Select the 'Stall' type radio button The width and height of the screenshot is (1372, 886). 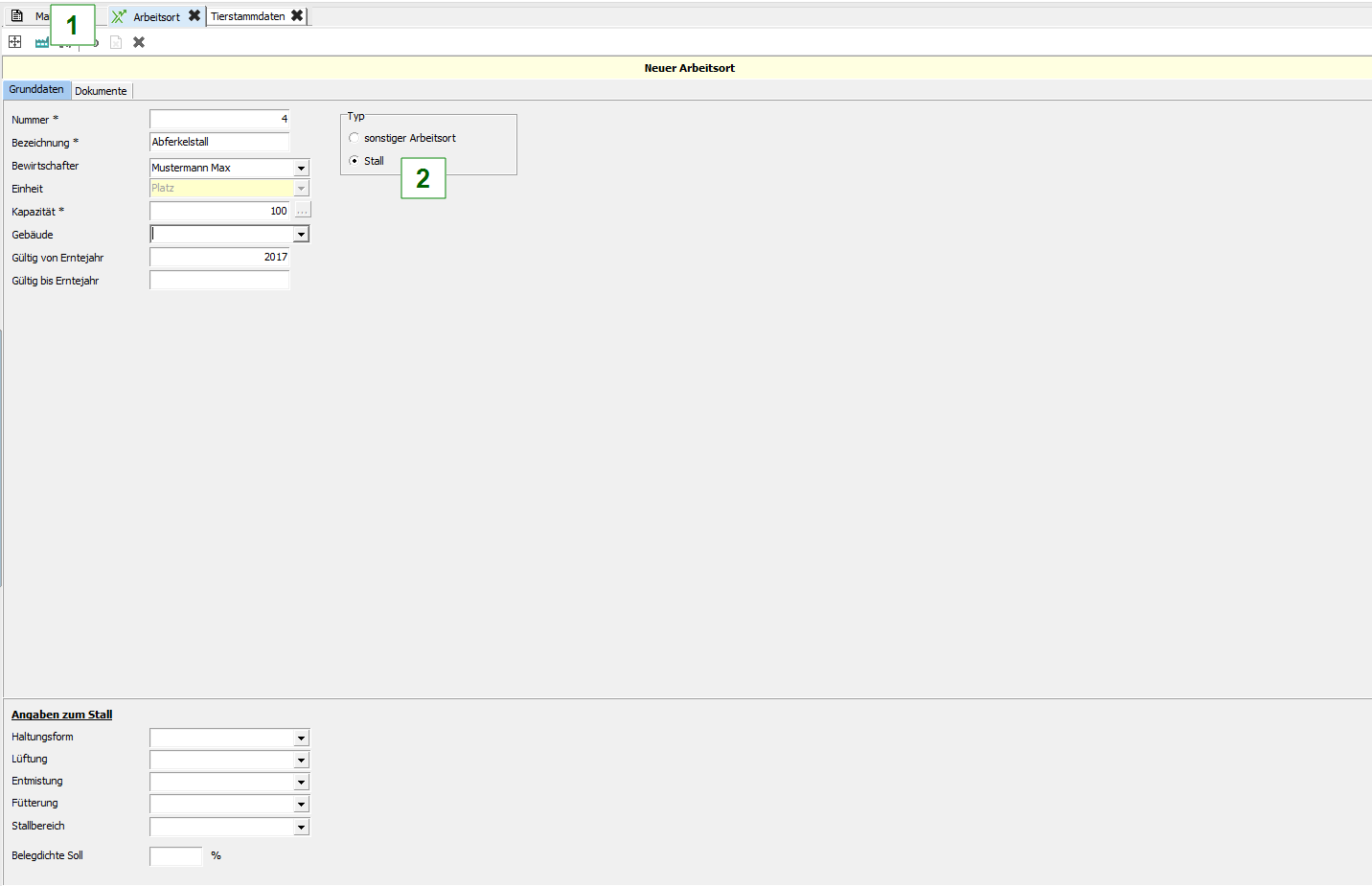(x=354, y=161)
